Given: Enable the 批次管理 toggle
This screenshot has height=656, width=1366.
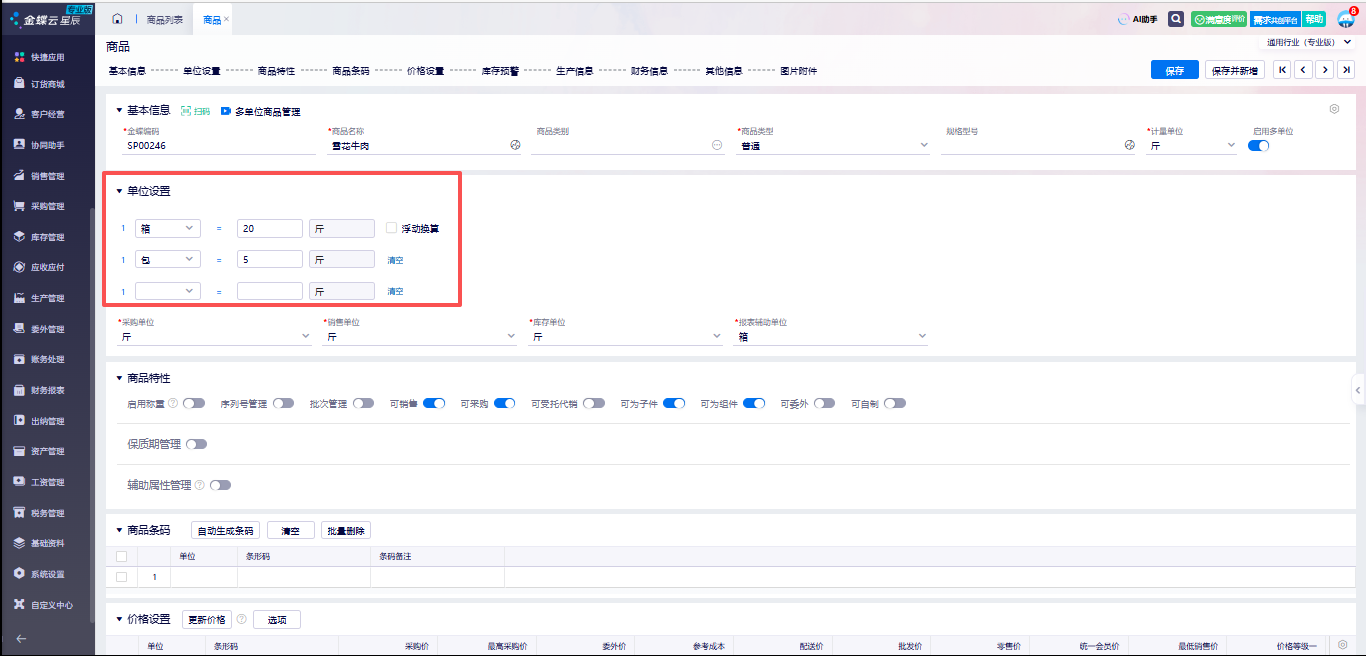Looking at the screenshot, I should coord(362,403).
